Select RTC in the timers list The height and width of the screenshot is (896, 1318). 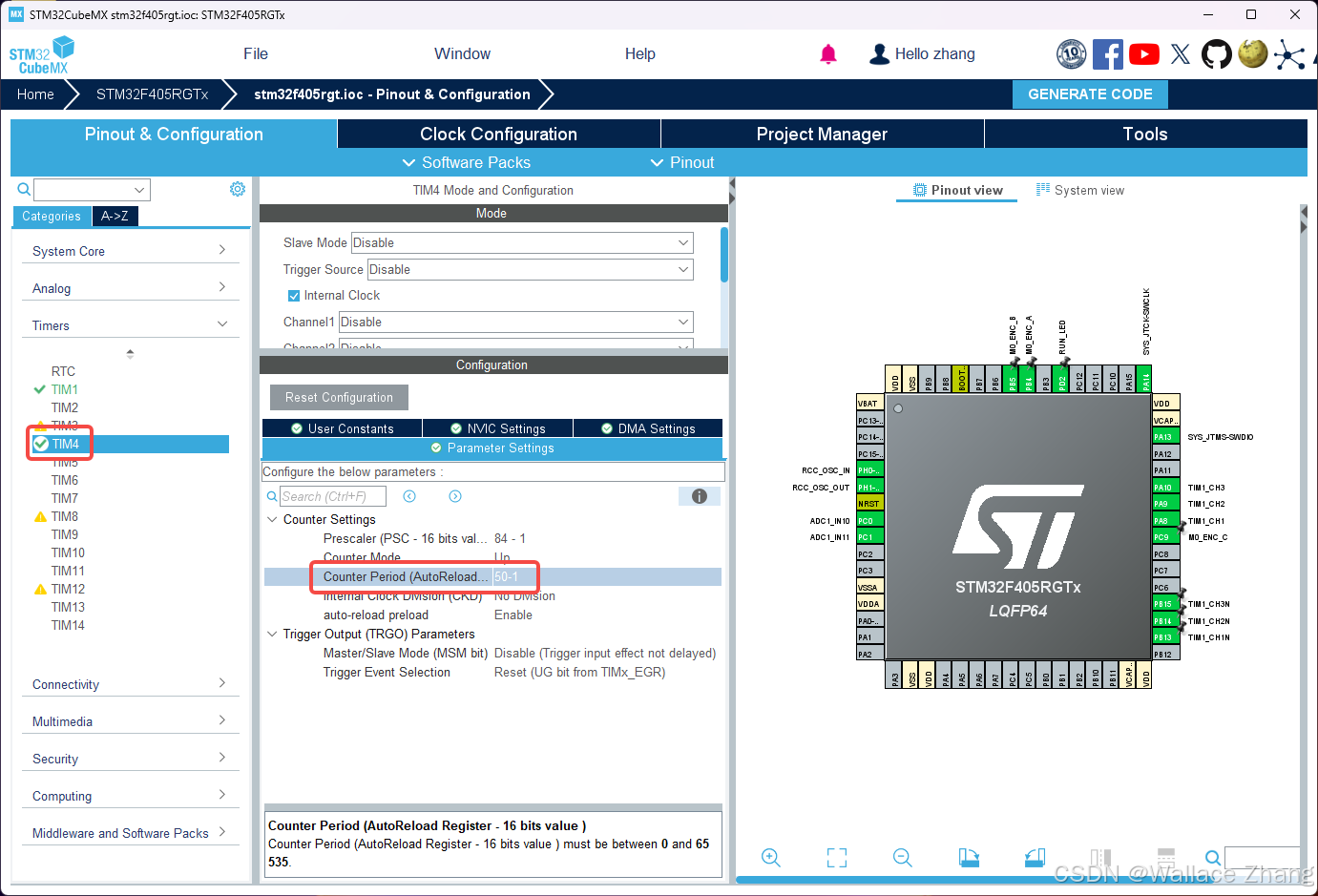tap(63, 371)
